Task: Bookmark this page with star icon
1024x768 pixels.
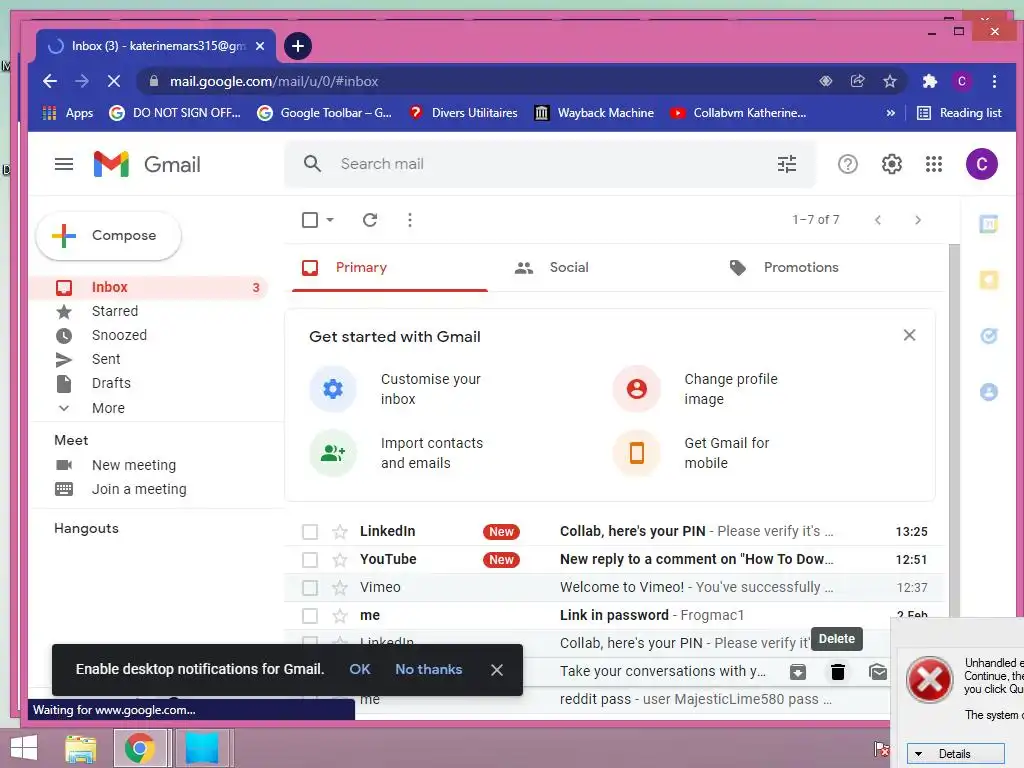Action: pos(889,81)
